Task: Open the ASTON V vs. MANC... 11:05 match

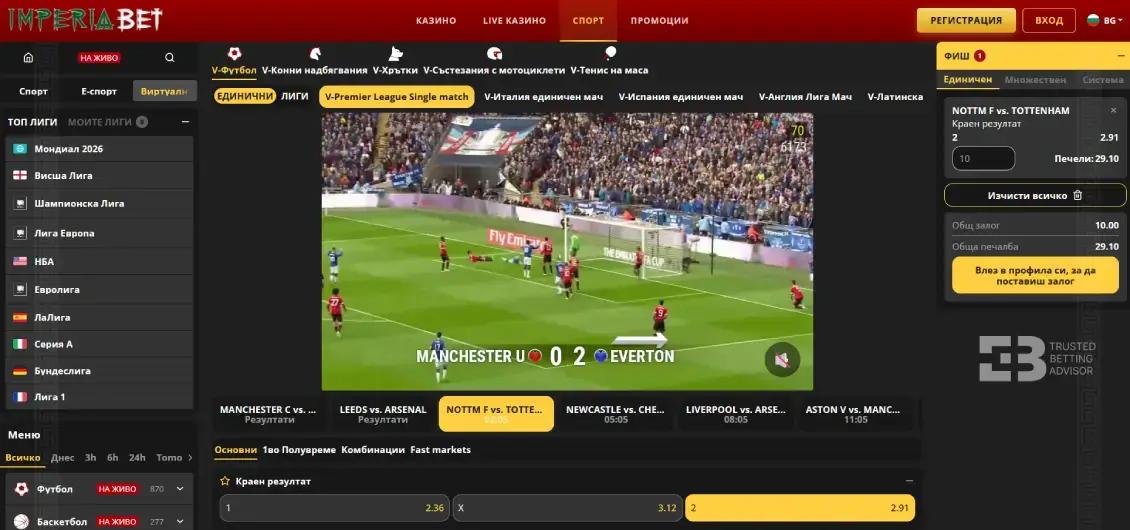Action: click(855, 414)
